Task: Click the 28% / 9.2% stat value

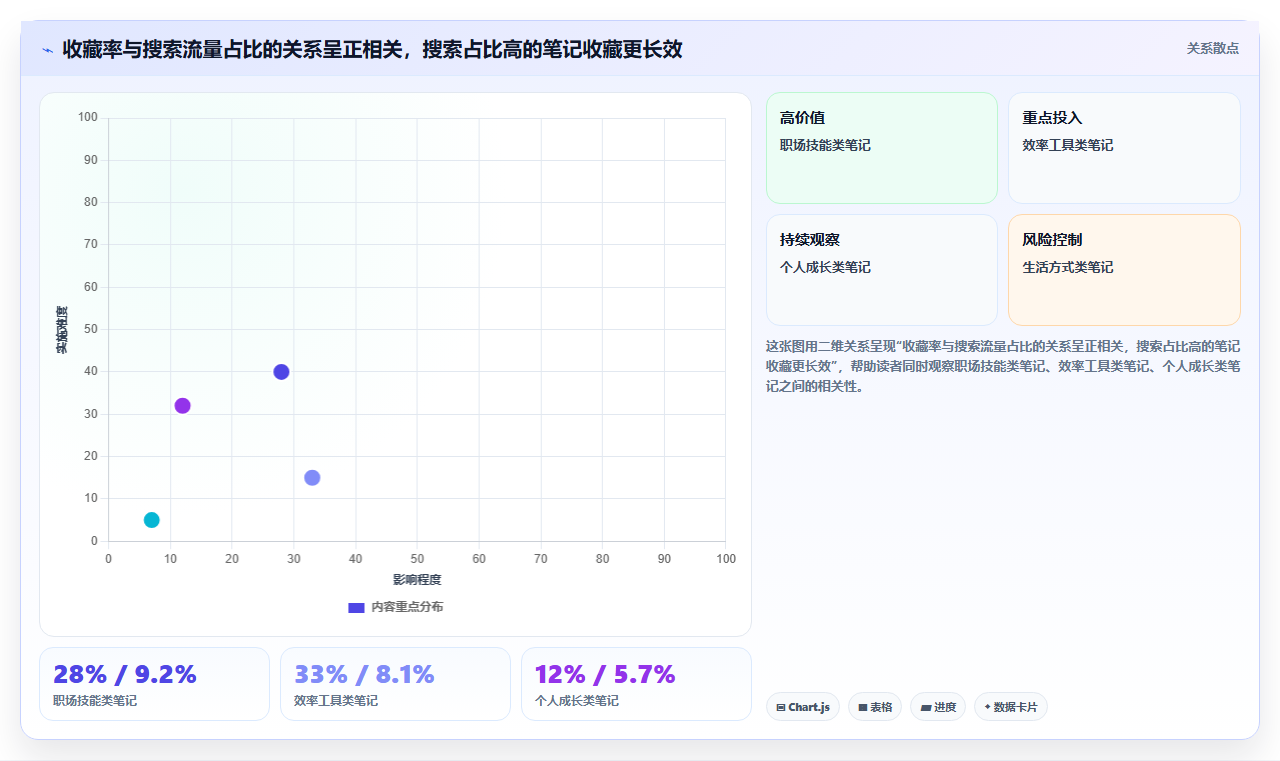Action: [x=125, y=675]
